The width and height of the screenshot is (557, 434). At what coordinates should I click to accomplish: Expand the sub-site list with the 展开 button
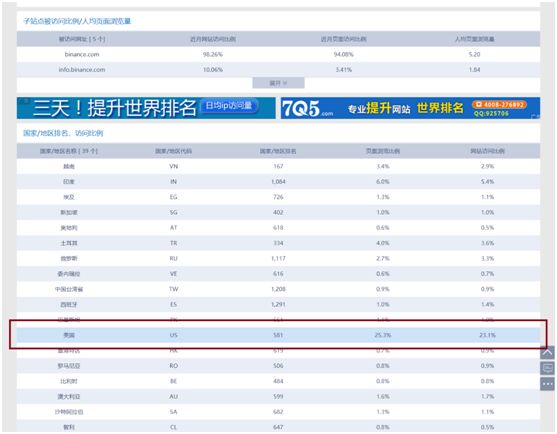[278, 83]
